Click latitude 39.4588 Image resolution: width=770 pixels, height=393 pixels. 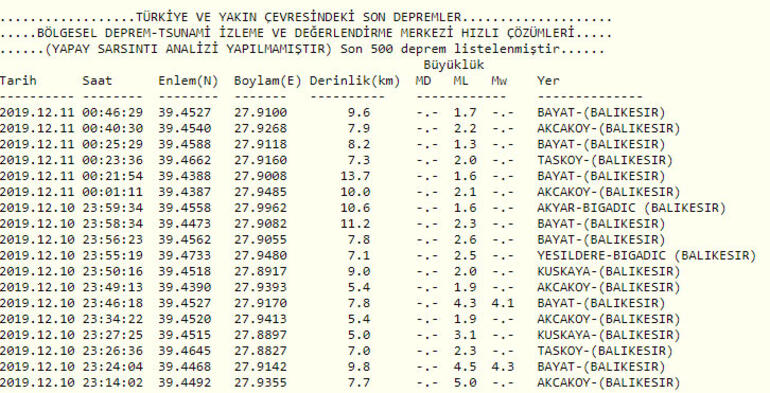click(x=184, y=144)
